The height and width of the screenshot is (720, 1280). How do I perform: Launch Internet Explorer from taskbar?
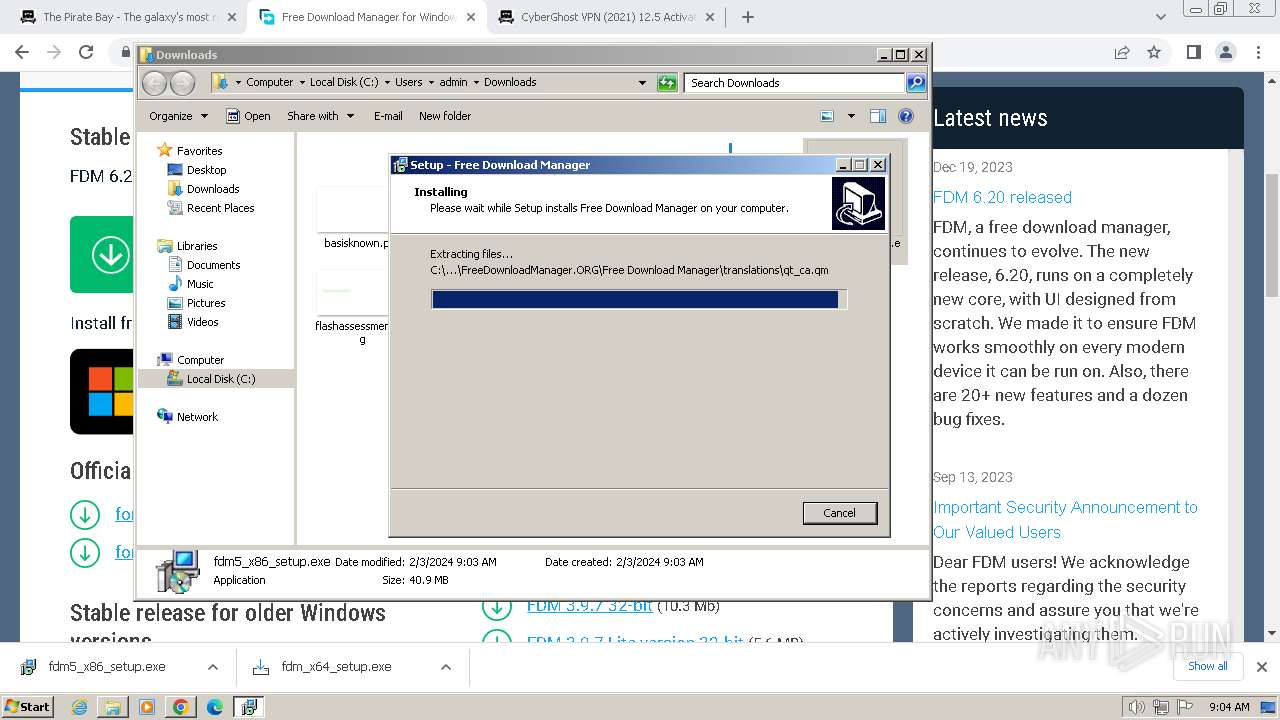click(80, 707)
